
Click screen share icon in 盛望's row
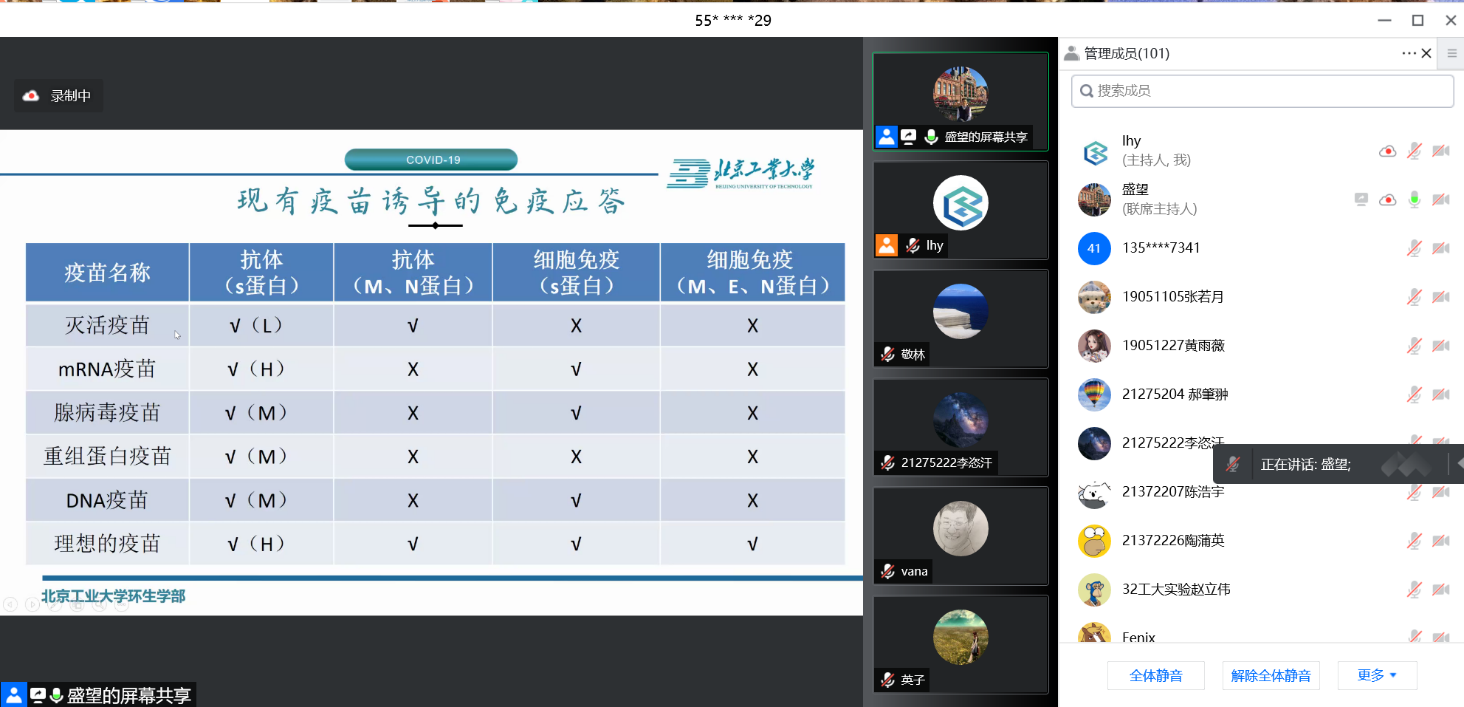tap(1361, 200)
